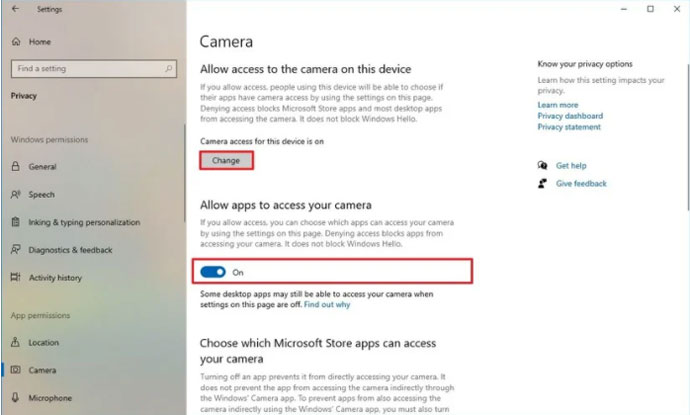Open the Microphone permissions page
Image resolution: width=690 pixels, height=415 pixels.
[x=50, y=398]
